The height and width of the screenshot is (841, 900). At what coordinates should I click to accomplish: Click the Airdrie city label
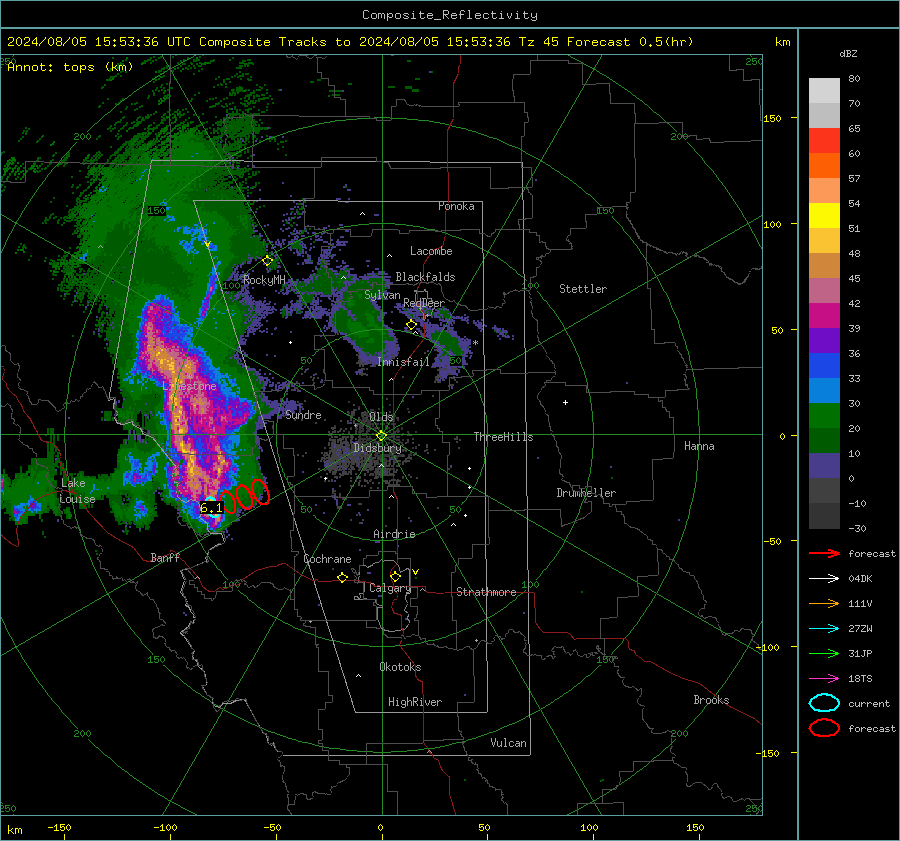[394, 534]
